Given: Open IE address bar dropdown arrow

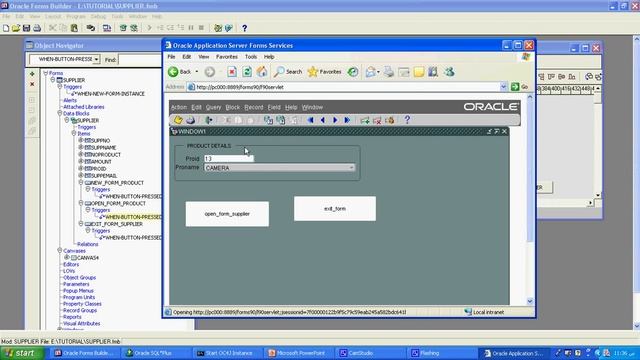Looking at the screenshot, I should point(503,87).
